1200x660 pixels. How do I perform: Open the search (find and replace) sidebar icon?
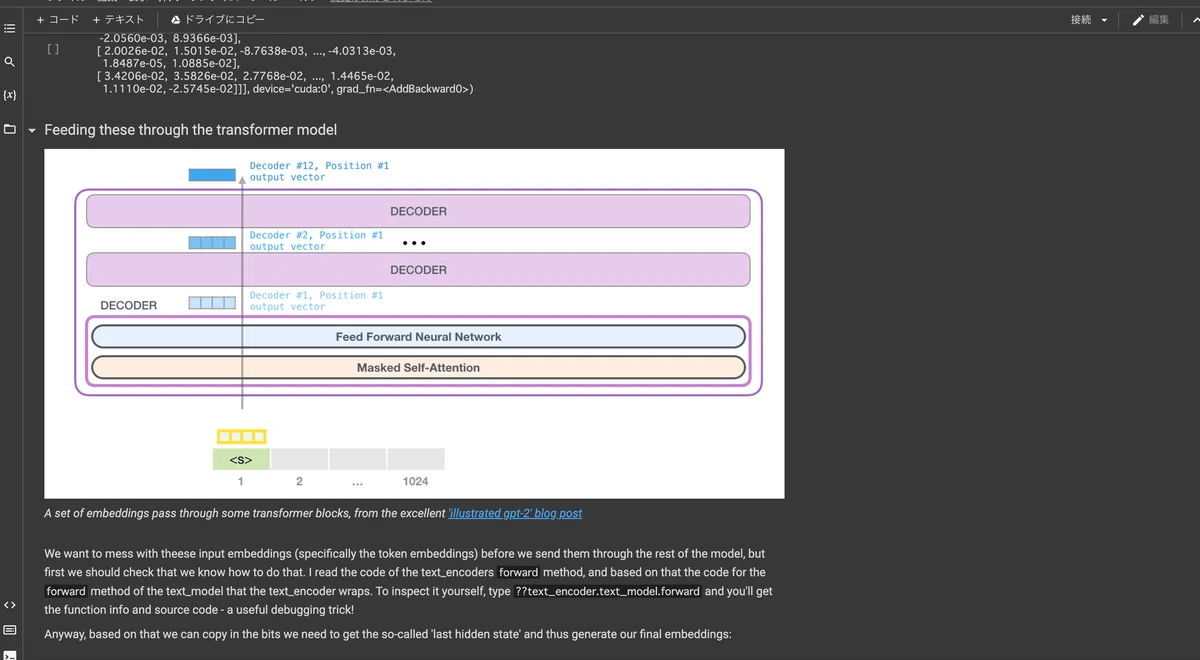click(x=10, y=62)
